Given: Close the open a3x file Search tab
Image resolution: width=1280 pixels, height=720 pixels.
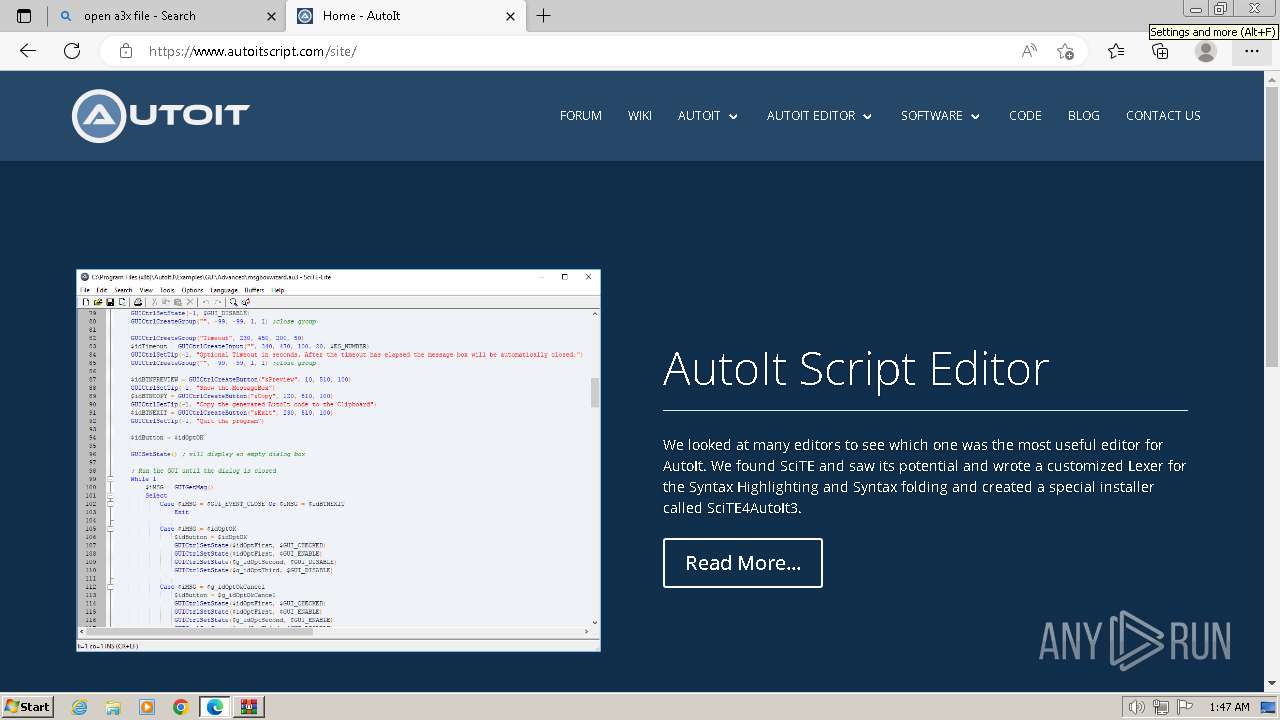Looking at the screenshot, I should click(x=270, y=16).
